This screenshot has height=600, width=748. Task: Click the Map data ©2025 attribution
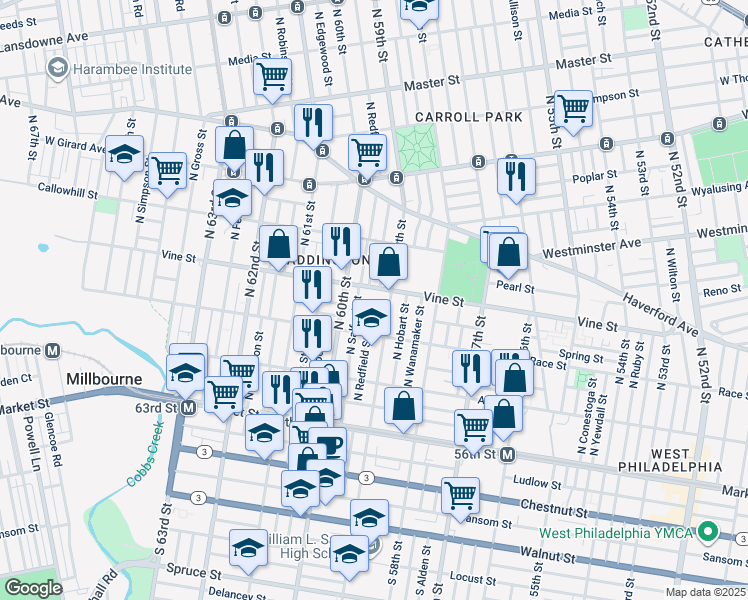(706, 592)
